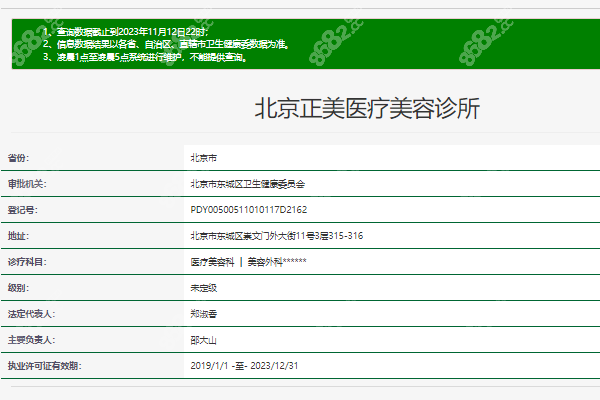
Task: Select registration number PDY00500511010117D2162
Action: point(249,210)
